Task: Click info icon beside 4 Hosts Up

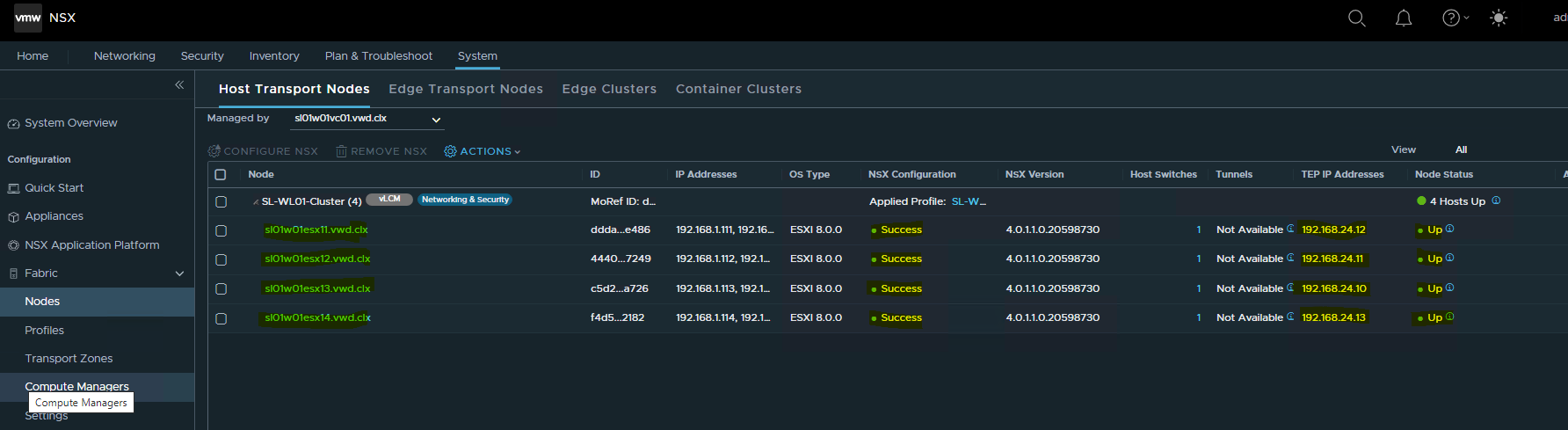Action: [x=1496, y=200]
